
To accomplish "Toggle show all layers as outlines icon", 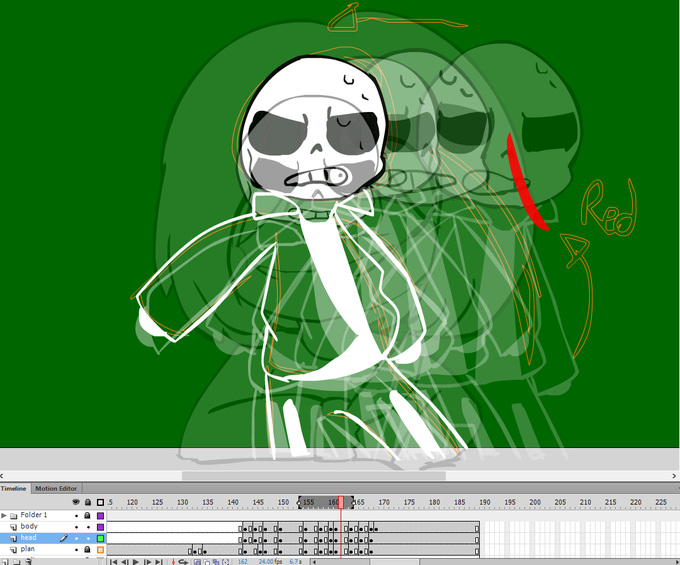I will [100, 502].
